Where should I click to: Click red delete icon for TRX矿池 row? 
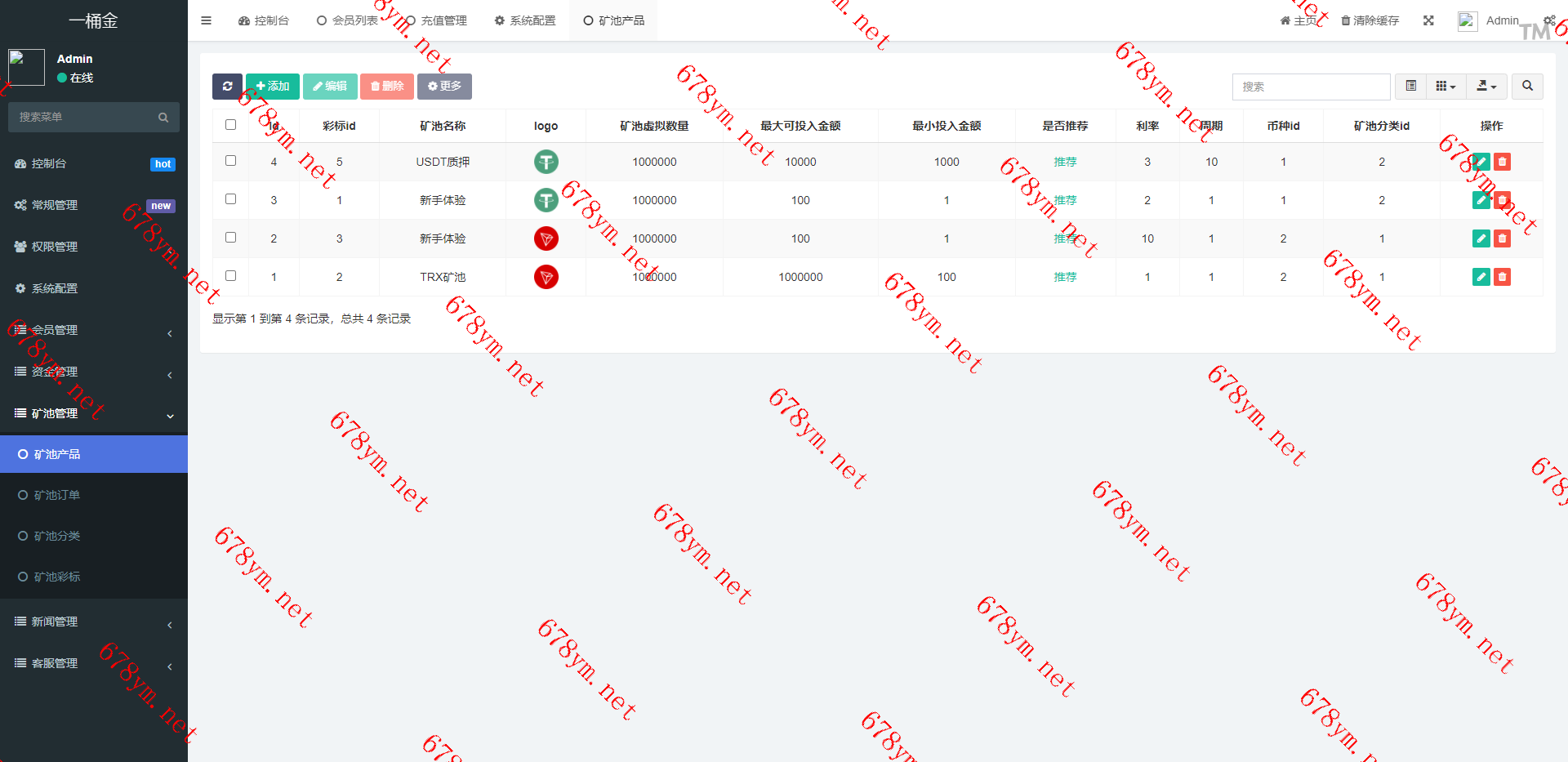click(x=1502, y=277)
